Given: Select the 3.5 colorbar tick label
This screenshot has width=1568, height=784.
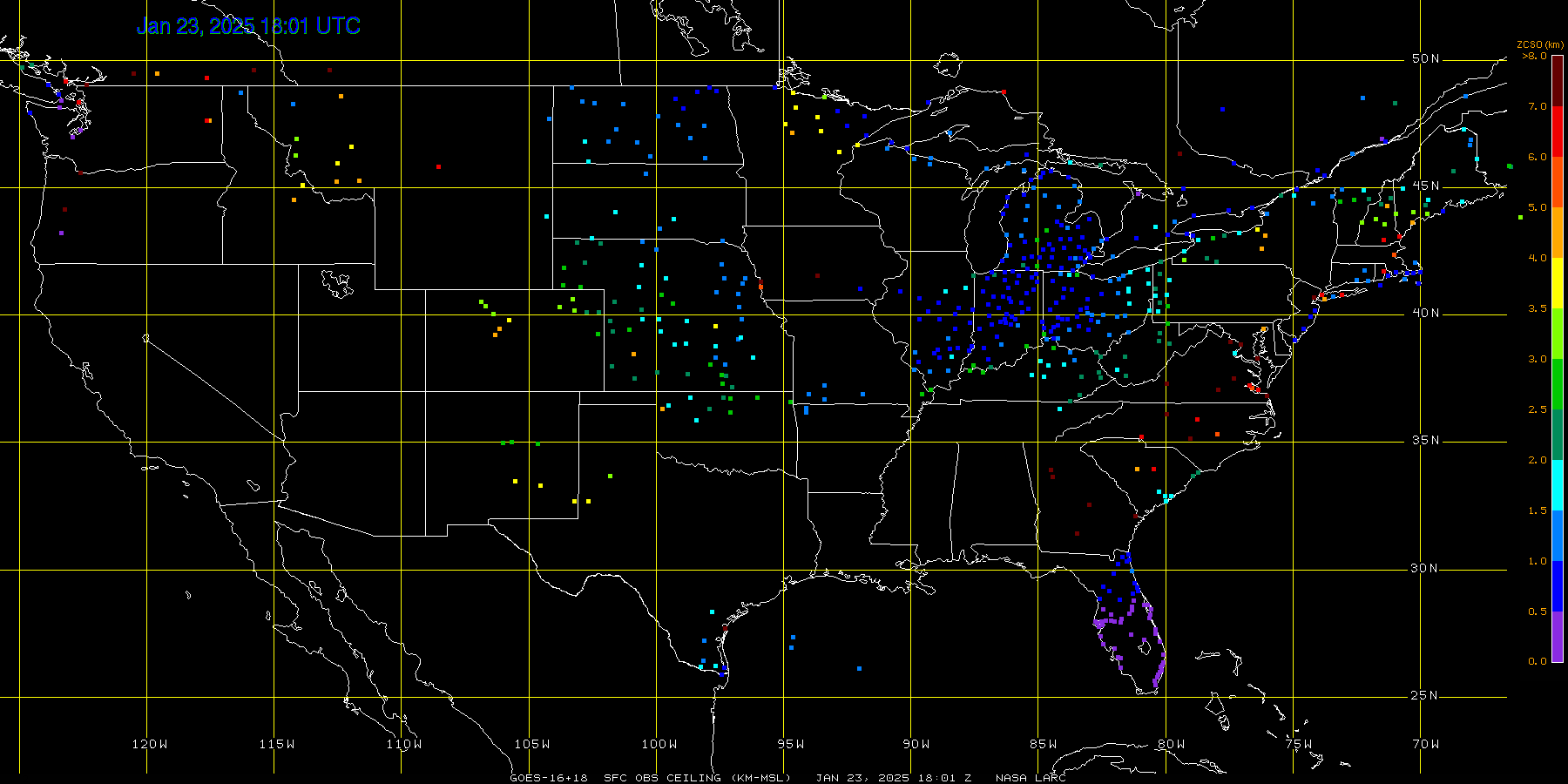Looking at the screenshot, I should tap(1538, 308).
